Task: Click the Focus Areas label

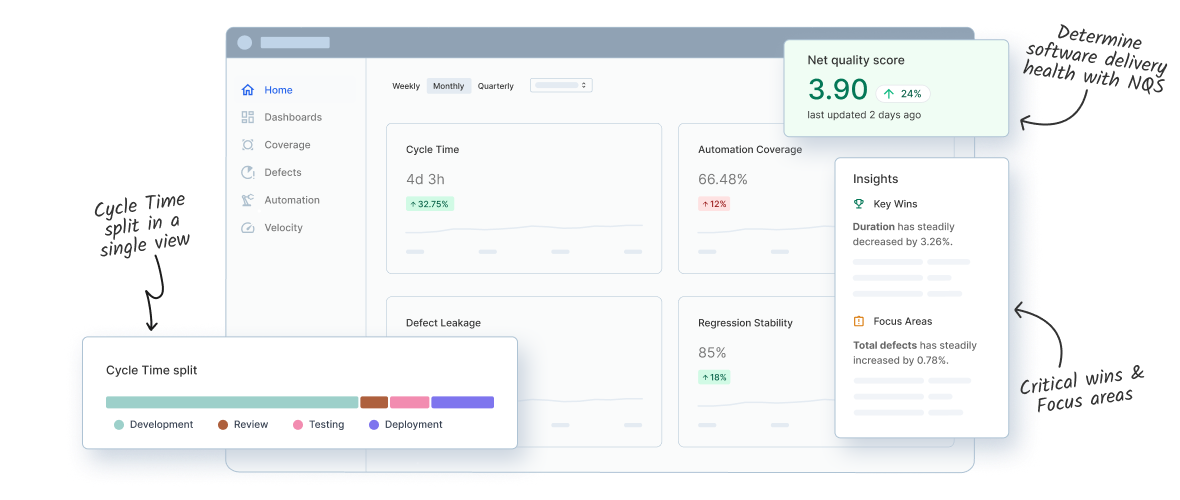Action: [x=902, y=322]
